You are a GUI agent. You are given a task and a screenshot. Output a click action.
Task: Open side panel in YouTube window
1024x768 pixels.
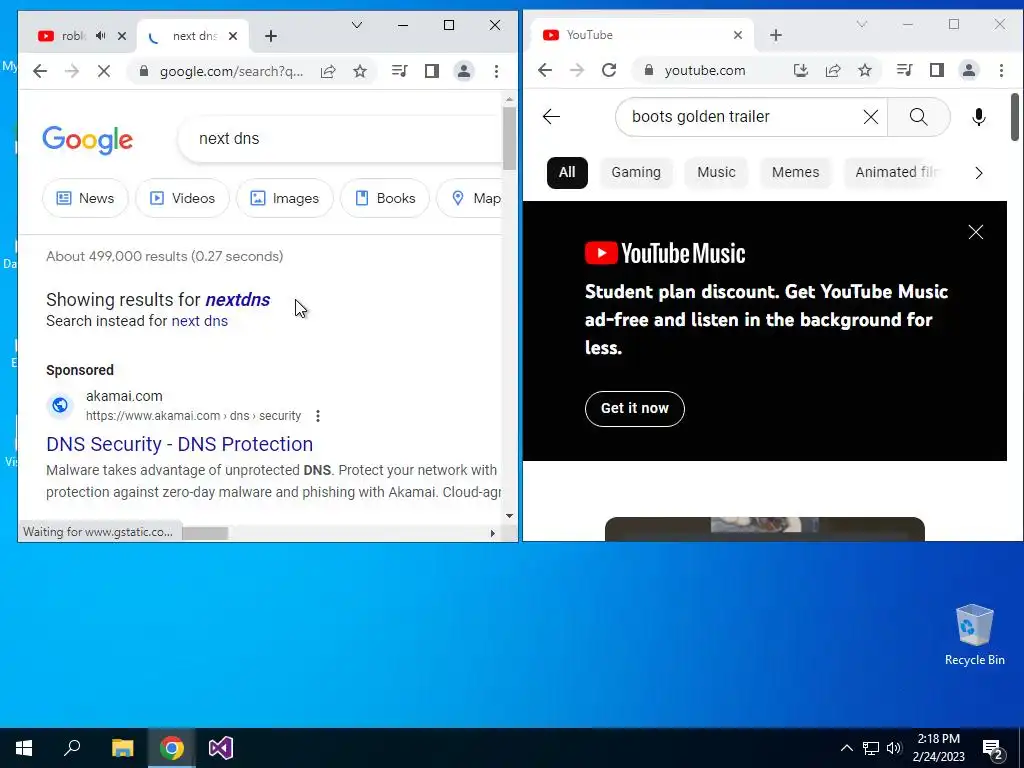pos(936,71)
